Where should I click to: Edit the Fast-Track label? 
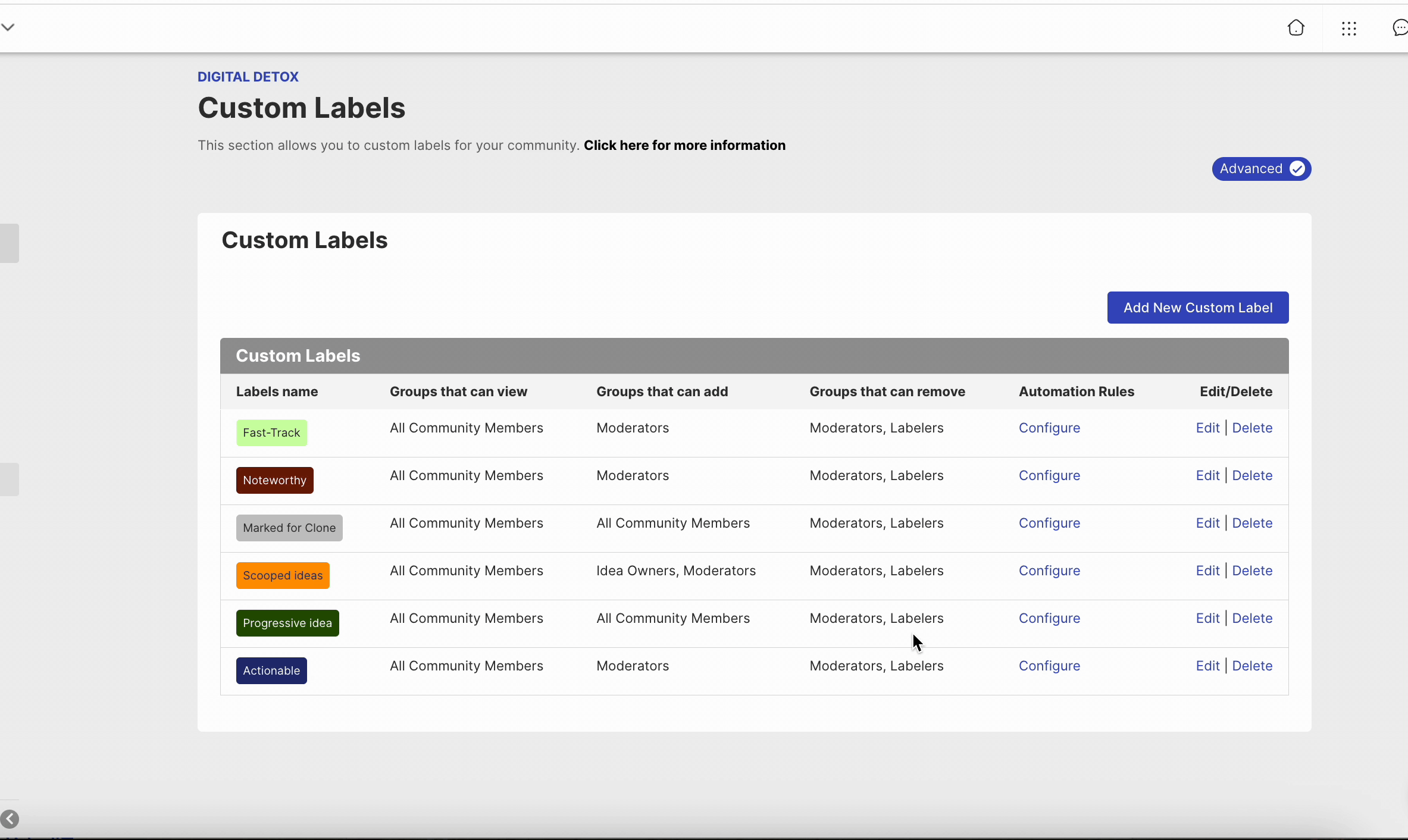tap(1207, 428)
